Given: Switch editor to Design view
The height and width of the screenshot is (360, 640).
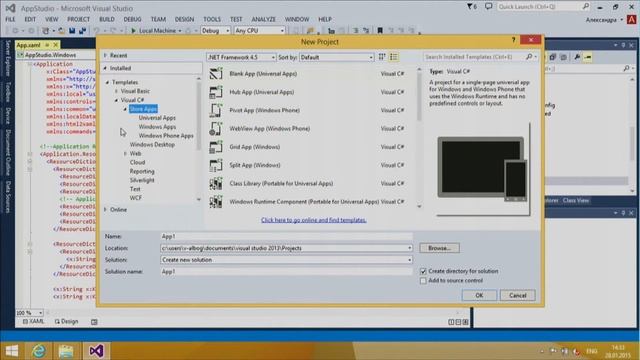Looking at the screenshot, I should click(x=67, y=322).
